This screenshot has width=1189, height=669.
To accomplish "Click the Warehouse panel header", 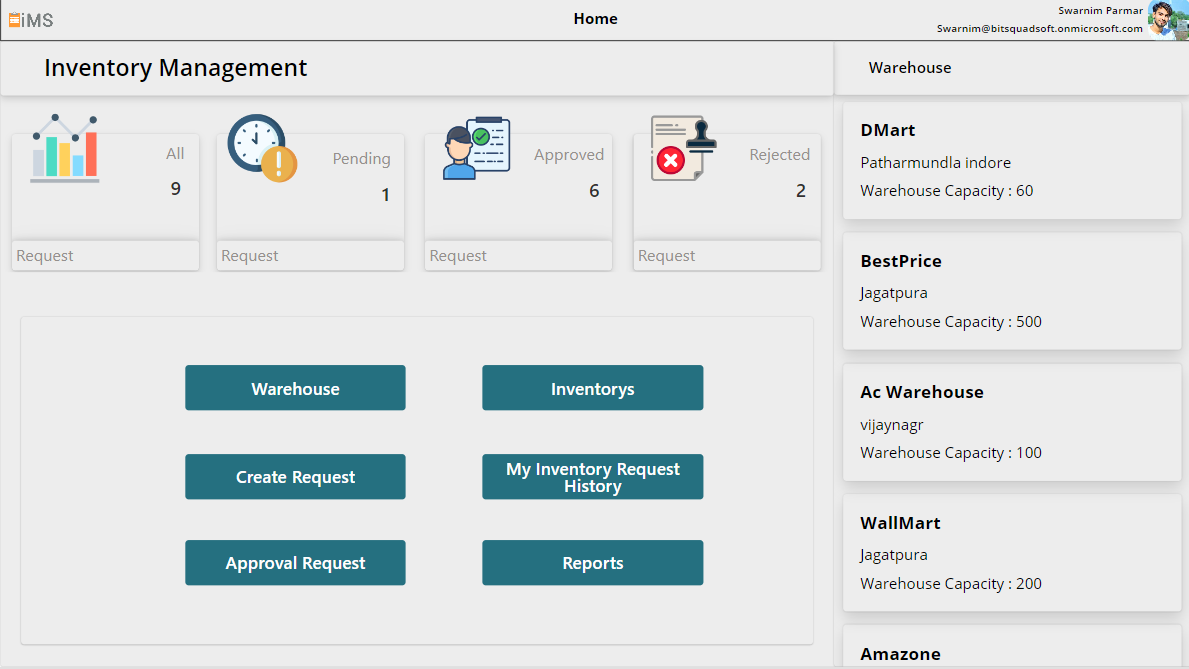I will (910, 68).
